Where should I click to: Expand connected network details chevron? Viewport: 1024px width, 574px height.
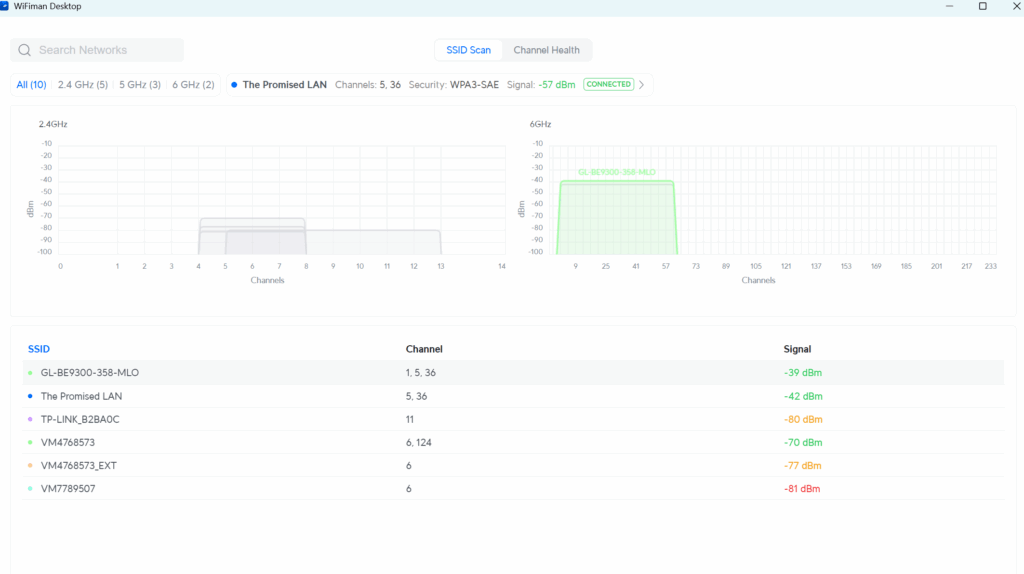[641, 85]
